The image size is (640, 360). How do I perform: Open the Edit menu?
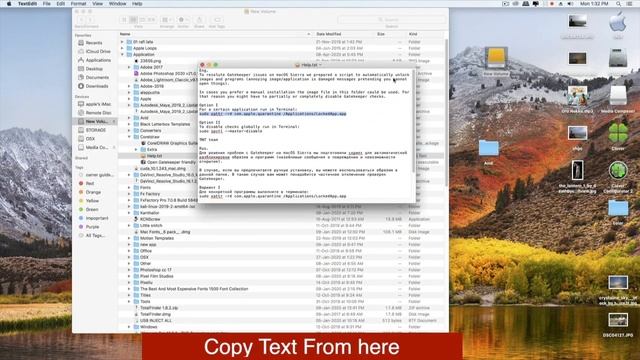[61, 4]
